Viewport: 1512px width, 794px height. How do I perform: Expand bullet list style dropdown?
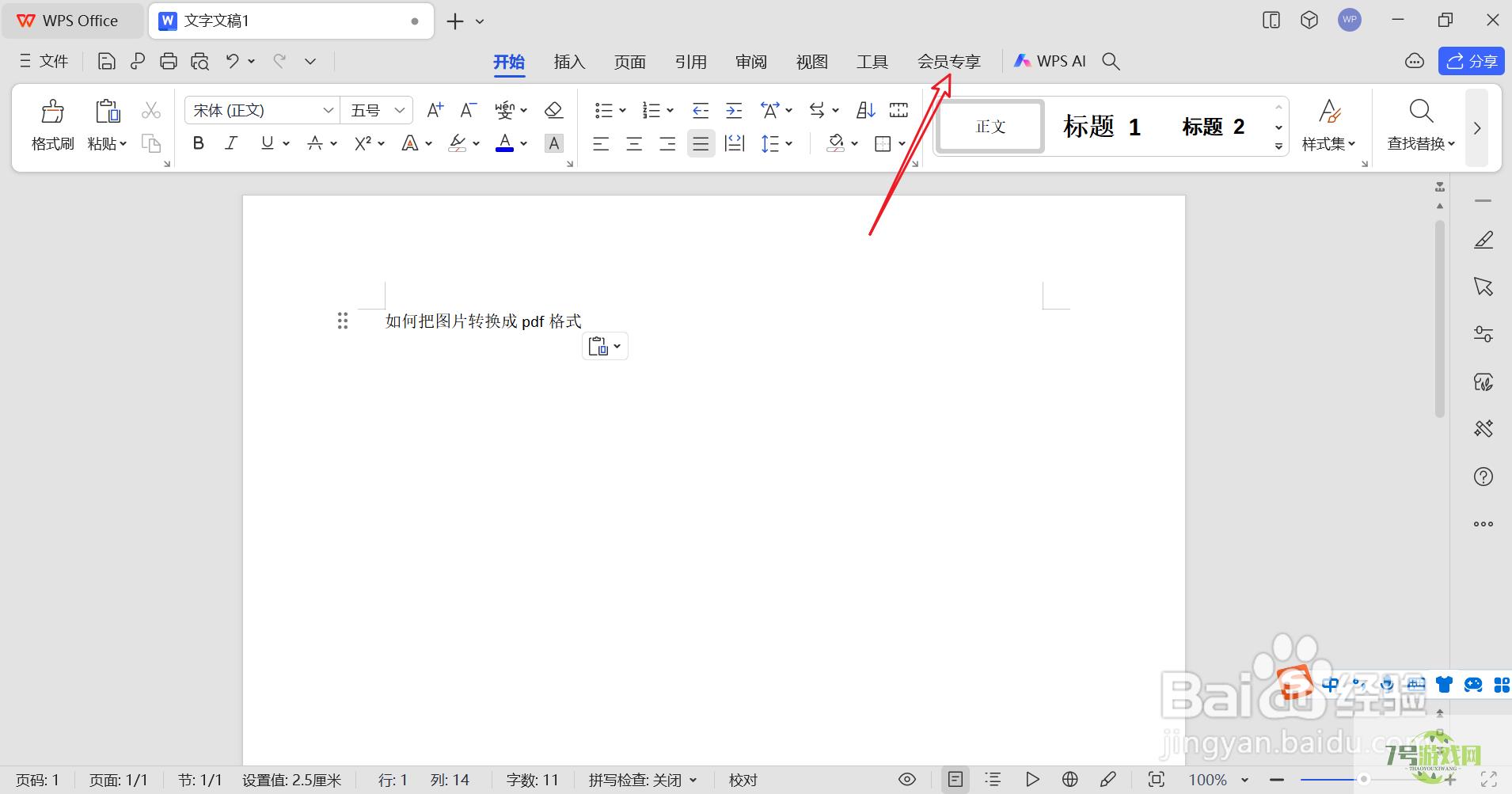click(x=622, y=111)
